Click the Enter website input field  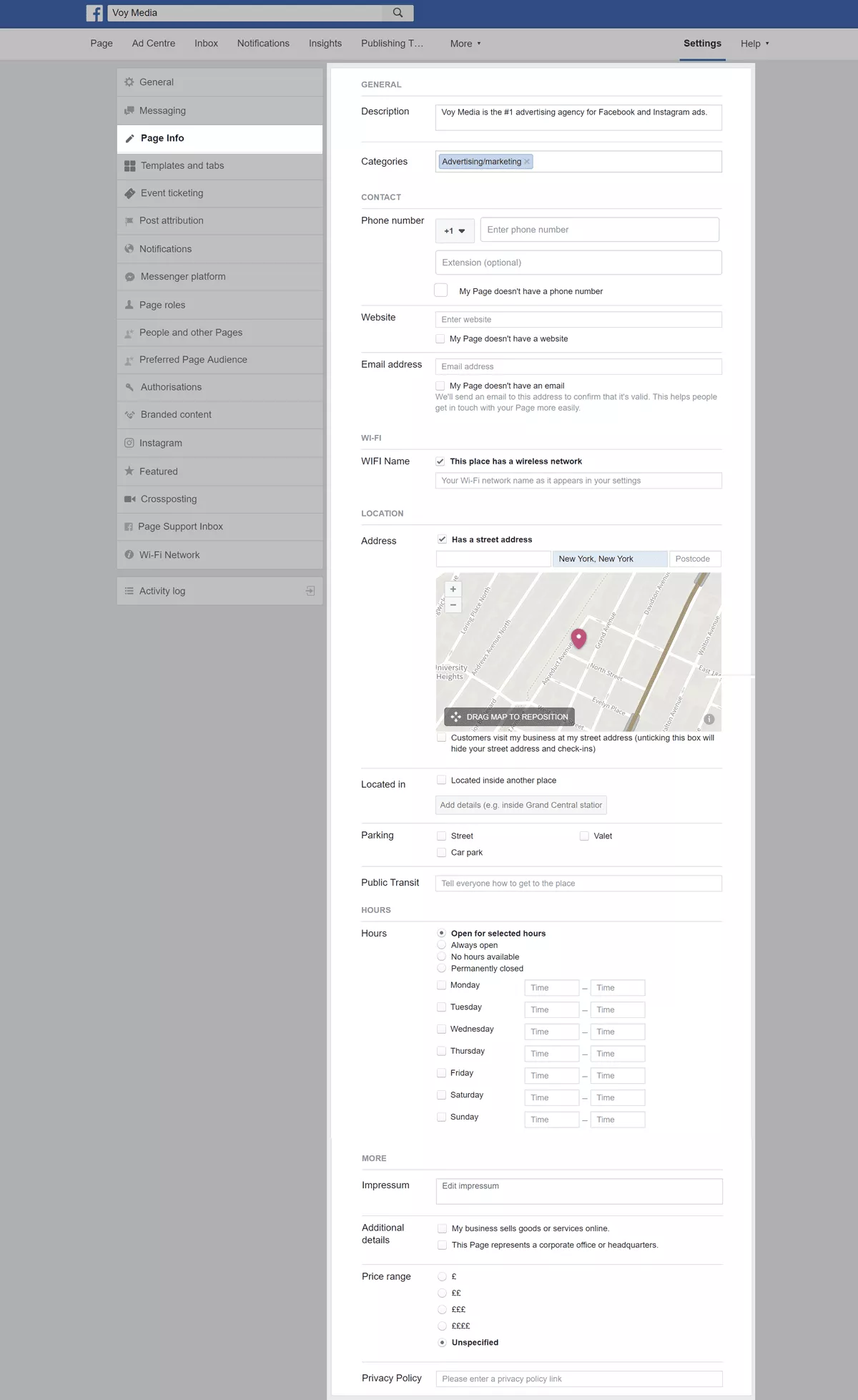(578, 320)
